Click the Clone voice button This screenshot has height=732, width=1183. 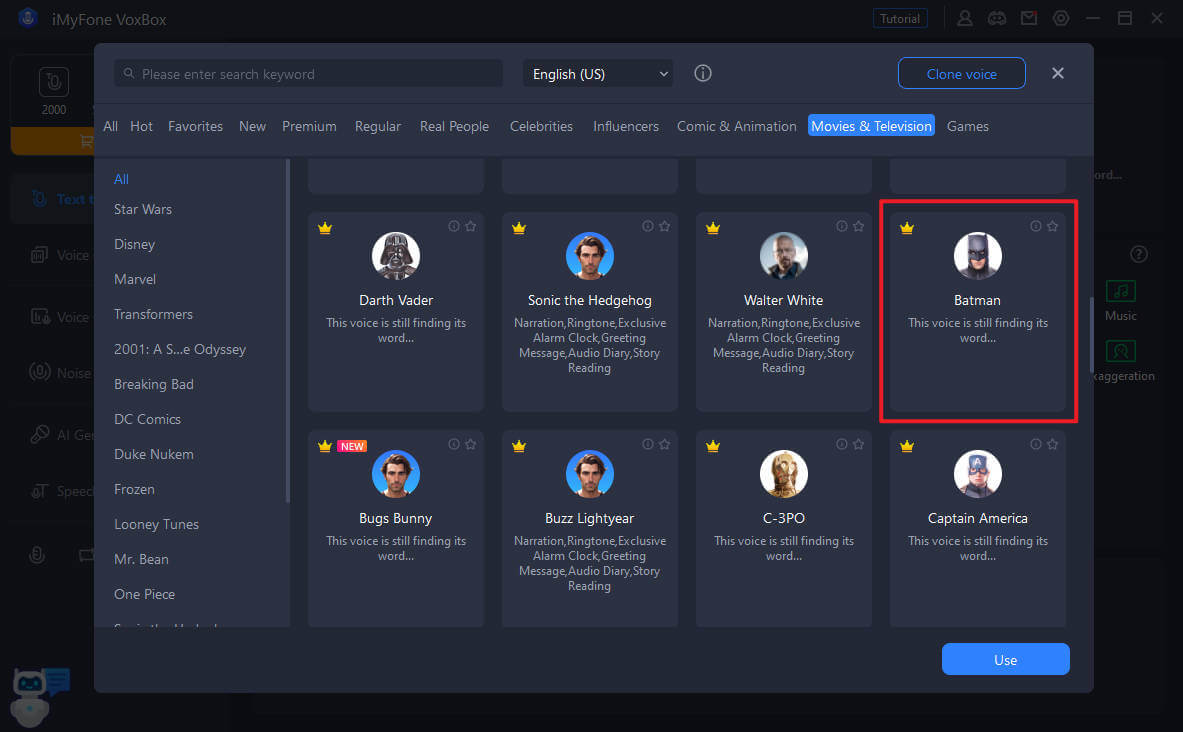coord(961,74)
